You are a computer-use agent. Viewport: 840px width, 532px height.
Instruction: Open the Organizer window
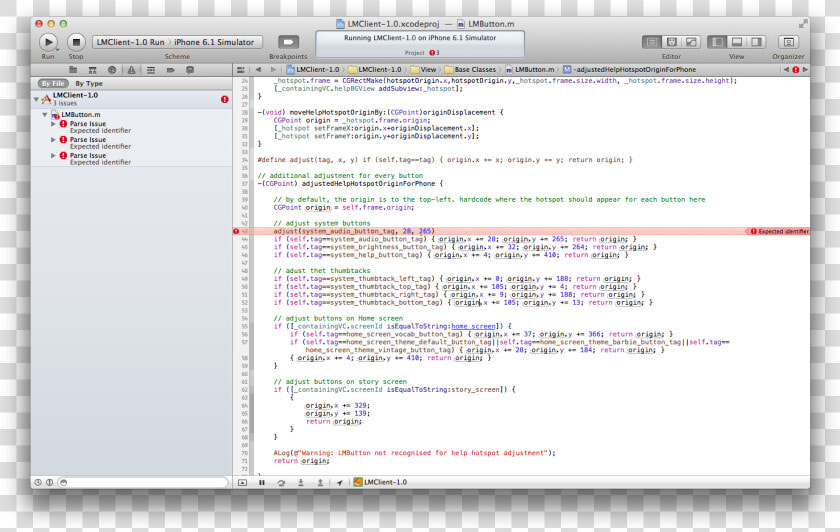click(788, 42)
